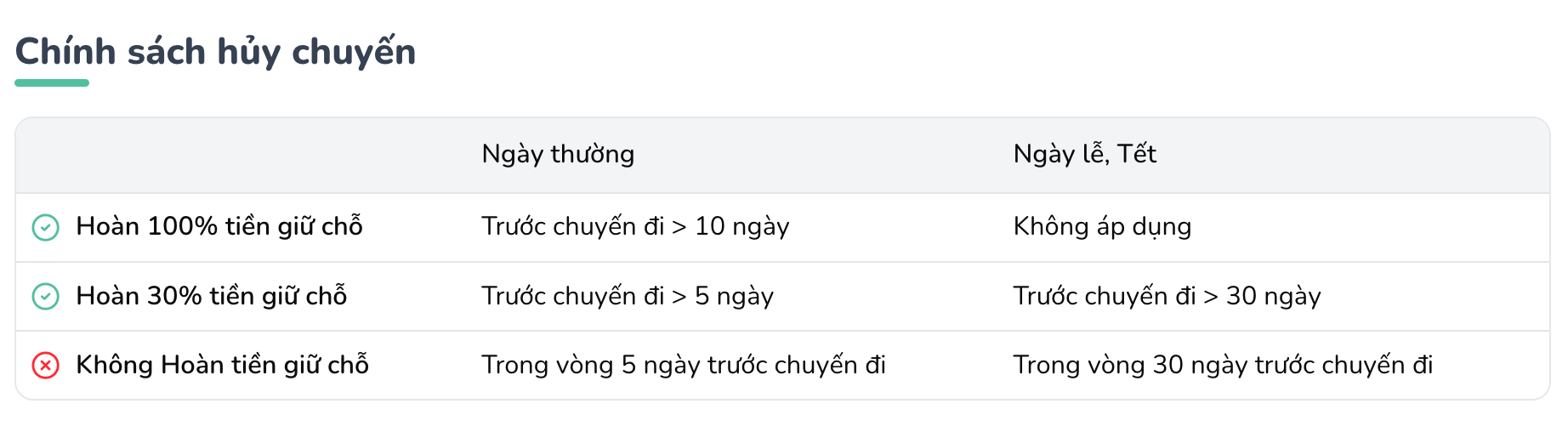Click "Trong vòng 5 ngày trước chuyến đi"
The height and width of the screenshot is (432, 1568).
click(x=684, y=365)
